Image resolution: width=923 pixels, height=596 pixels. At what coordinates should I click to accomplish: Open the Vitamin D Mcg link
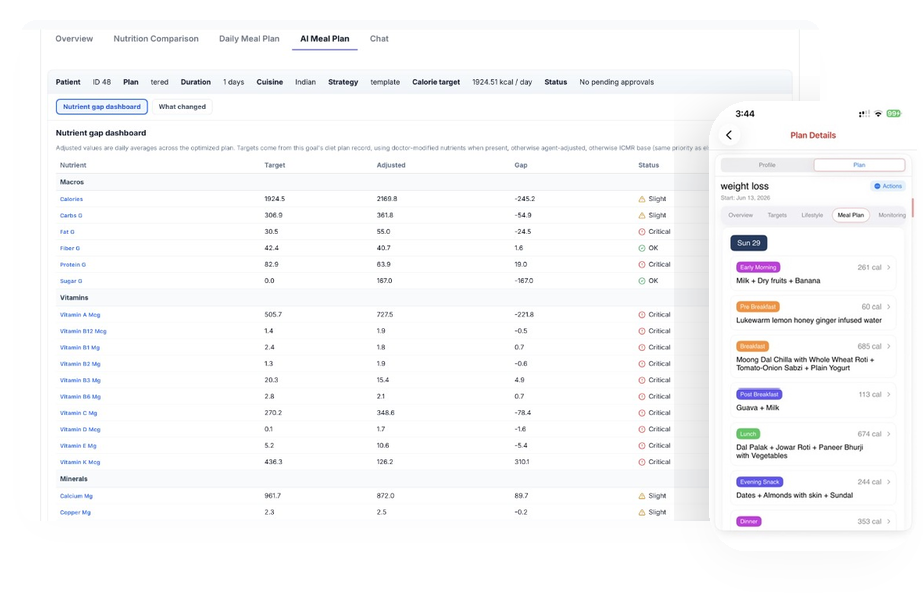pos(80,429)
